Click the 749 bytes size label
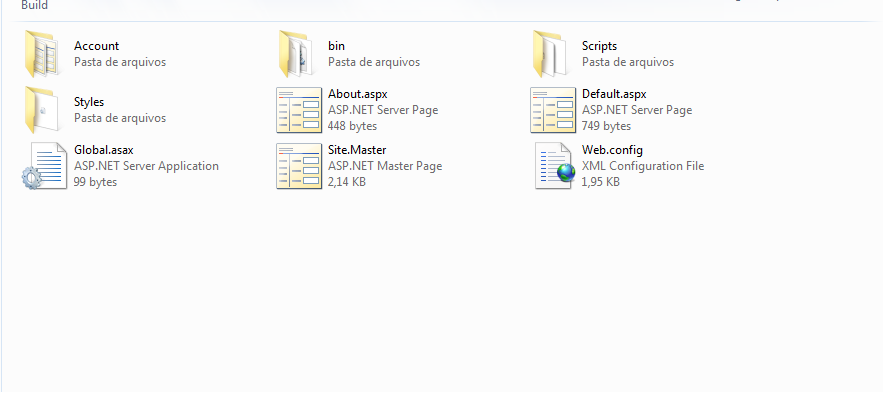883x400 pixels. (x=606, y=126)
